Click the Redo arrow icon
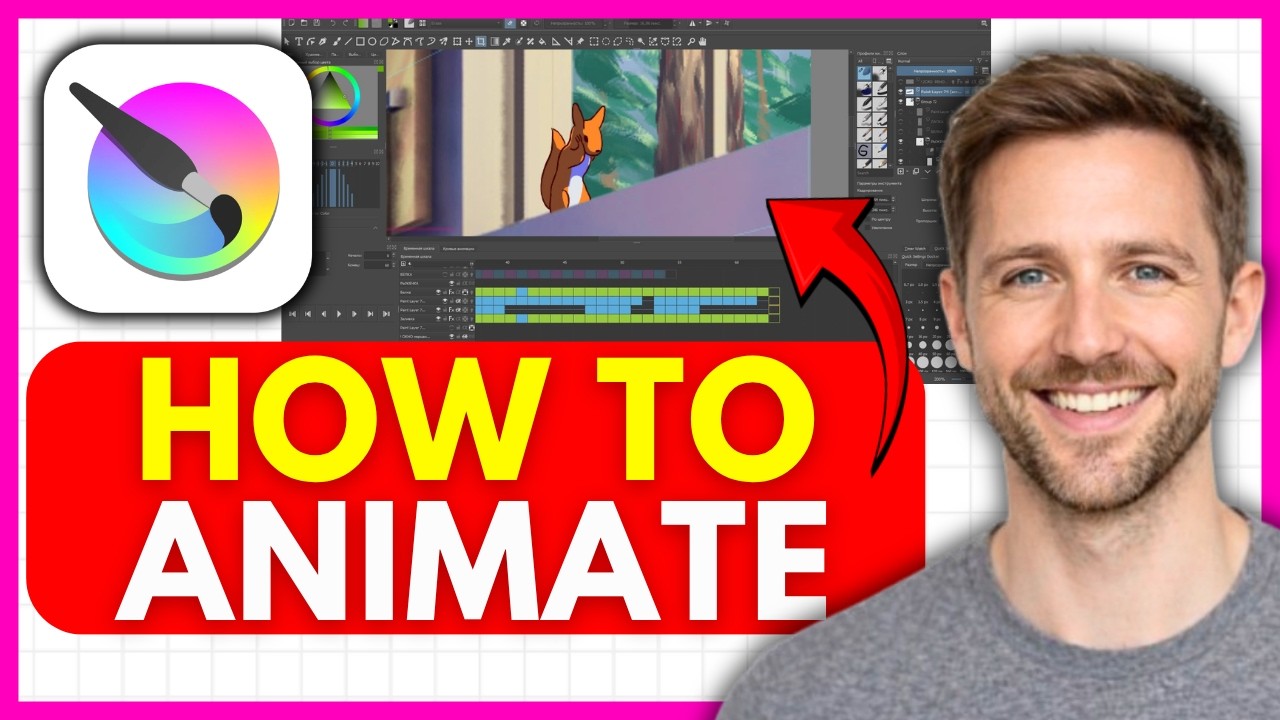The width and height of the screenshot is (1280, 720). (x=345, y=23)
